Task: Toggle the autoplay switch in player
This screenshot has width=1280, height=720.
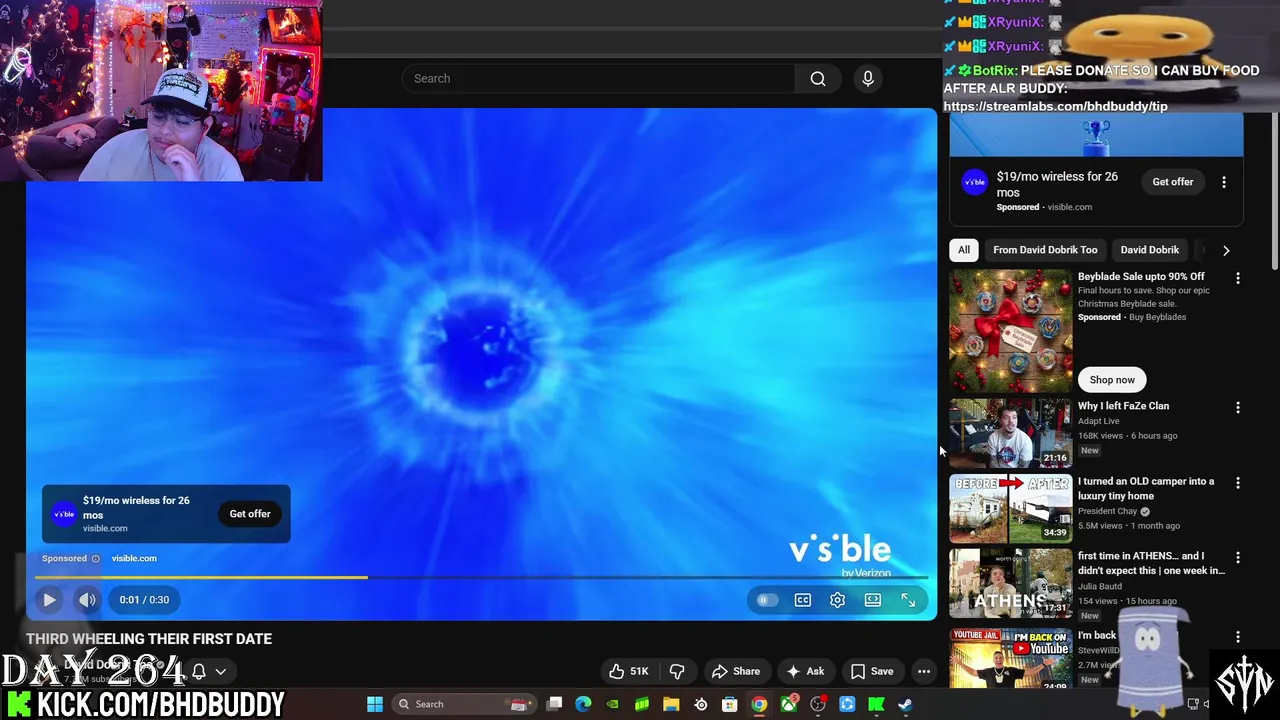Action: point(767,600)
